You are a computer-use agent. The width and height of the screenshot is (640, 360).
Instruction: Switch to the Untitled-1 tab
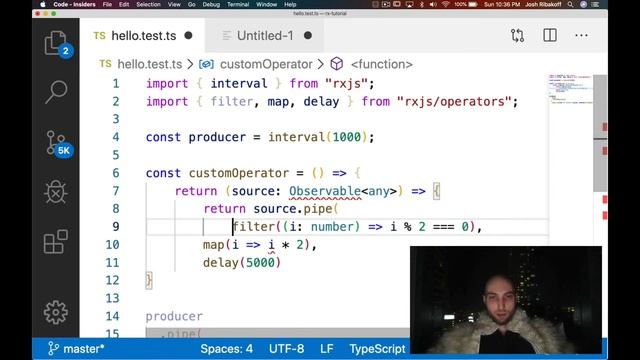click(264, 36)
